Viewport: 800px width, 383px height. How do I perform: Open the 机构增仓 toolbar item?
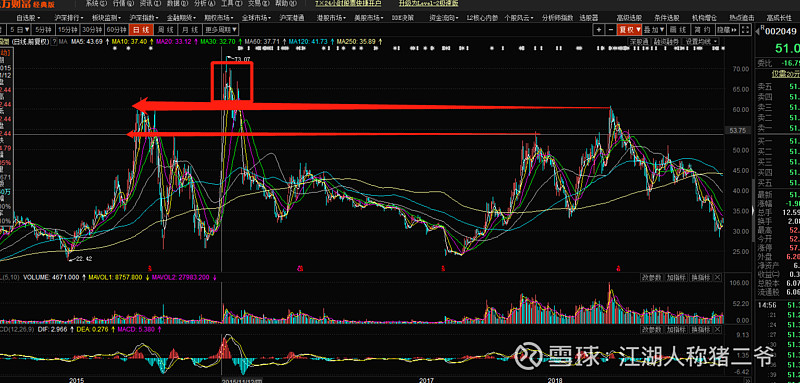tap(704, 17)
